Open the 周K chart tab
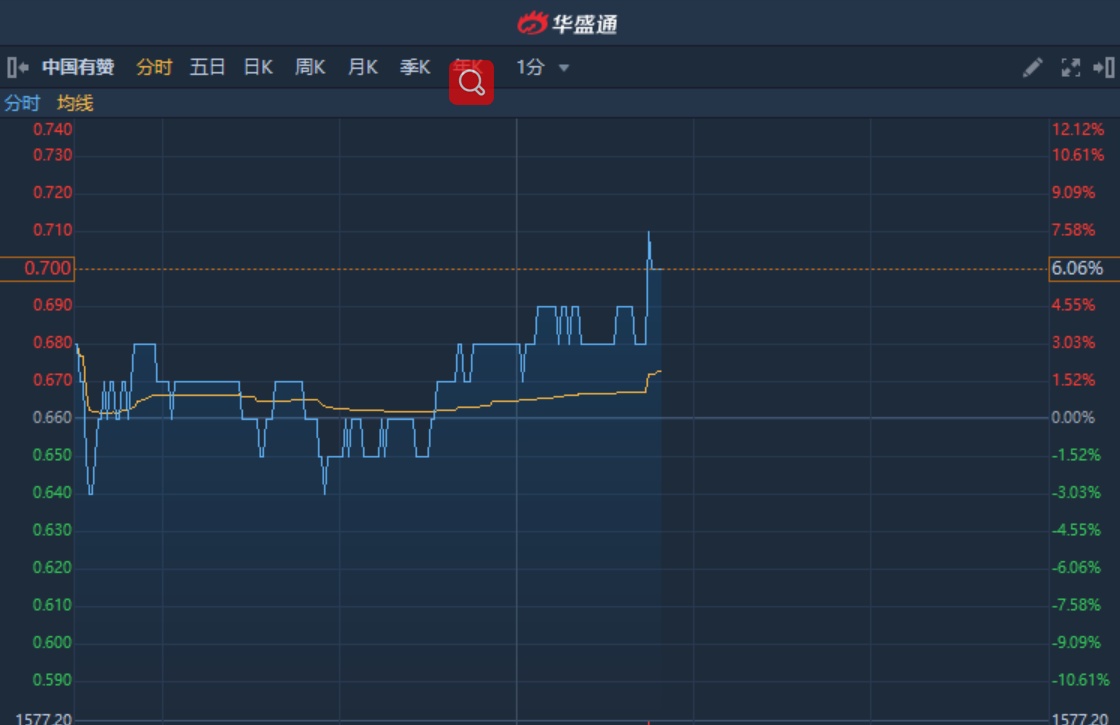This screenshot has width=1120, height=725. [310, 67]
